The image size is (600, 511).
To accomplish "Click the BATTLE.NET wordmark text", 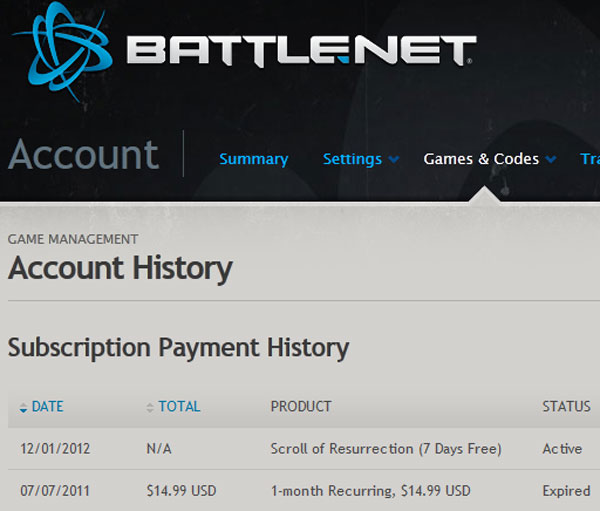I will point(300,51).
